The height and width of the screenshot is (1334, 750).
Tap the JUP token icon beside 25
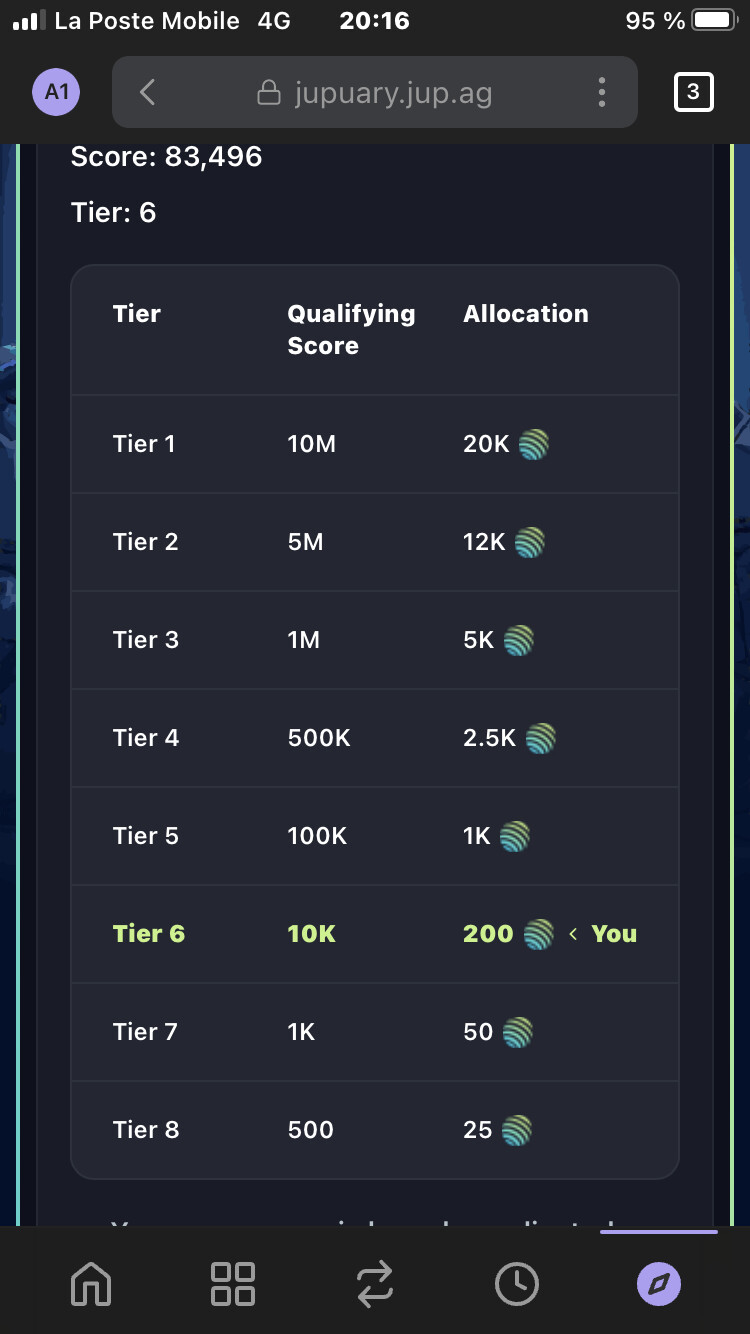(516, 1130)
